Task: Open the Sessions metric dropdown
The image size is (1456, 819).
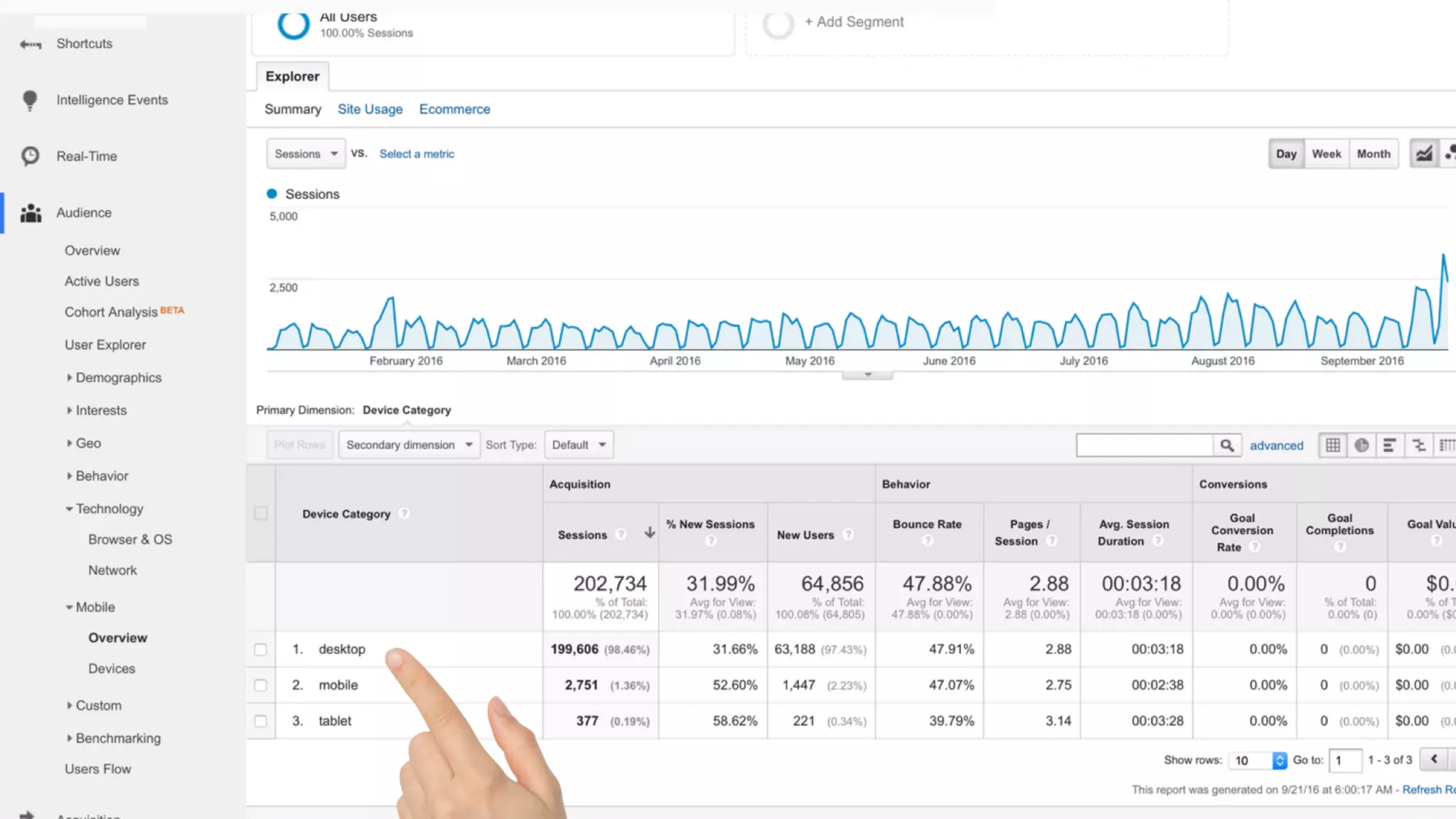Action: tap(306, 154)
